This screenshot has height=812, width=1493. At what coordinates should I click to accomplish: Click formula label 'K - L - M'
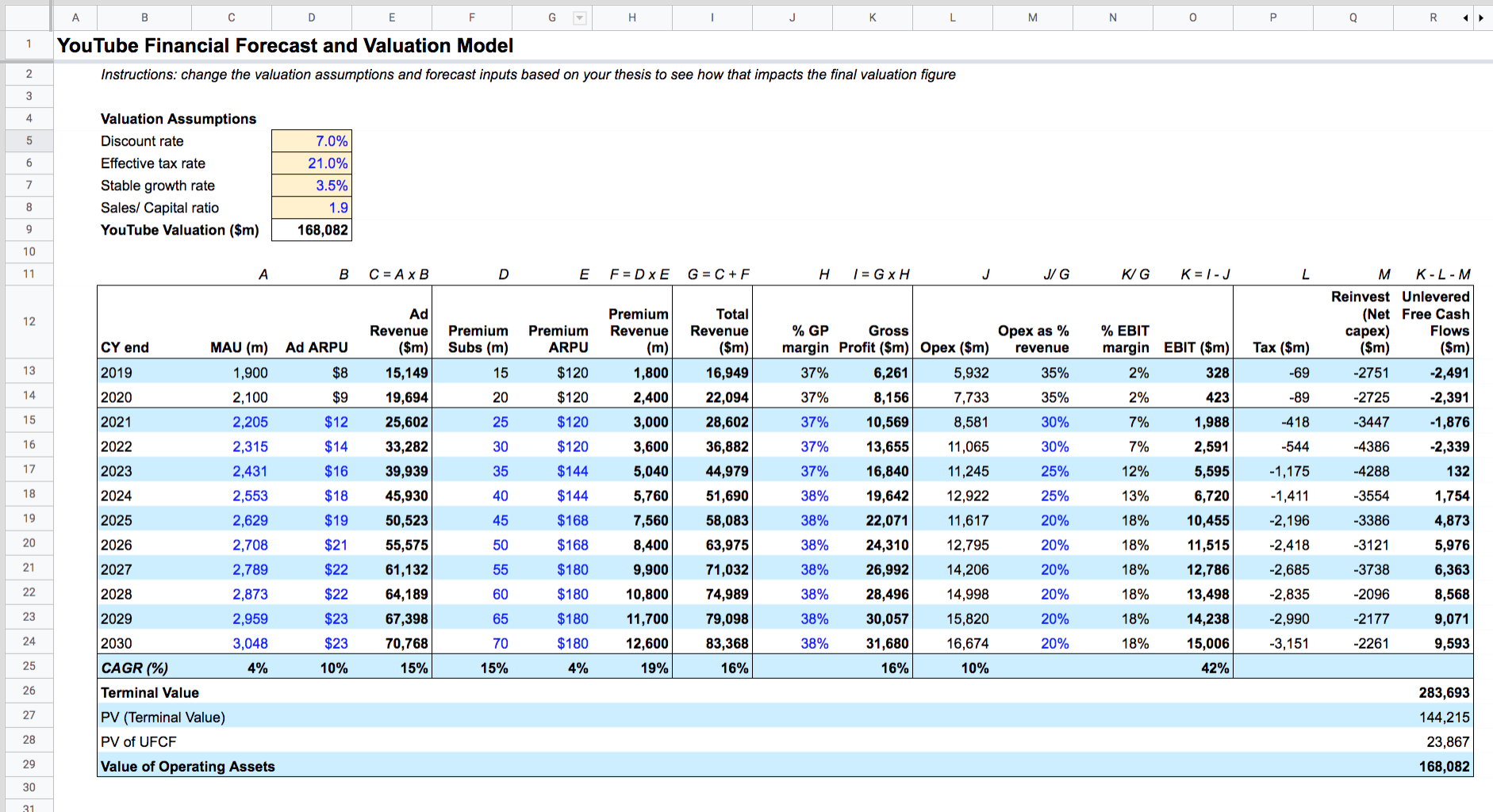point(1442,274)
